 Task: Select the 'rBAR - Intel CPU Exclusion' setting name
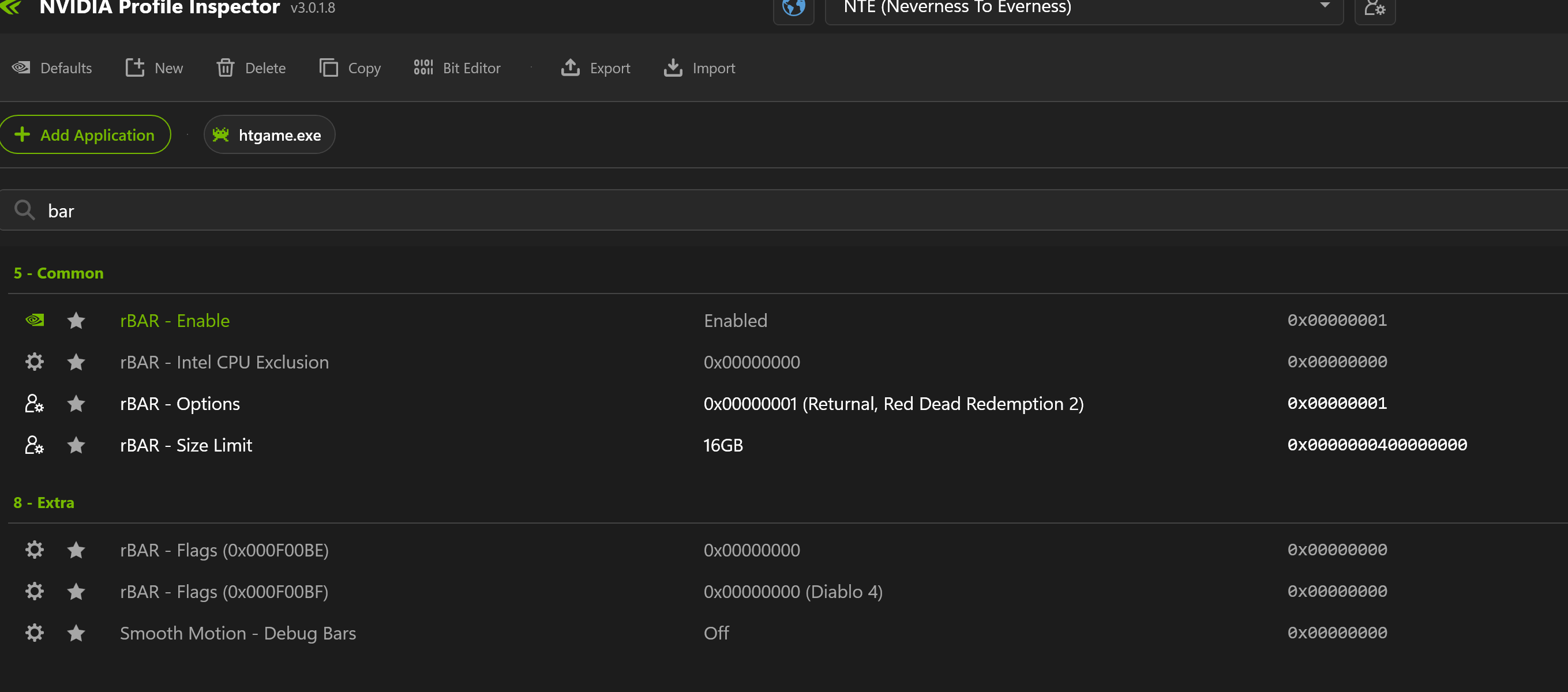click(224, 362)
